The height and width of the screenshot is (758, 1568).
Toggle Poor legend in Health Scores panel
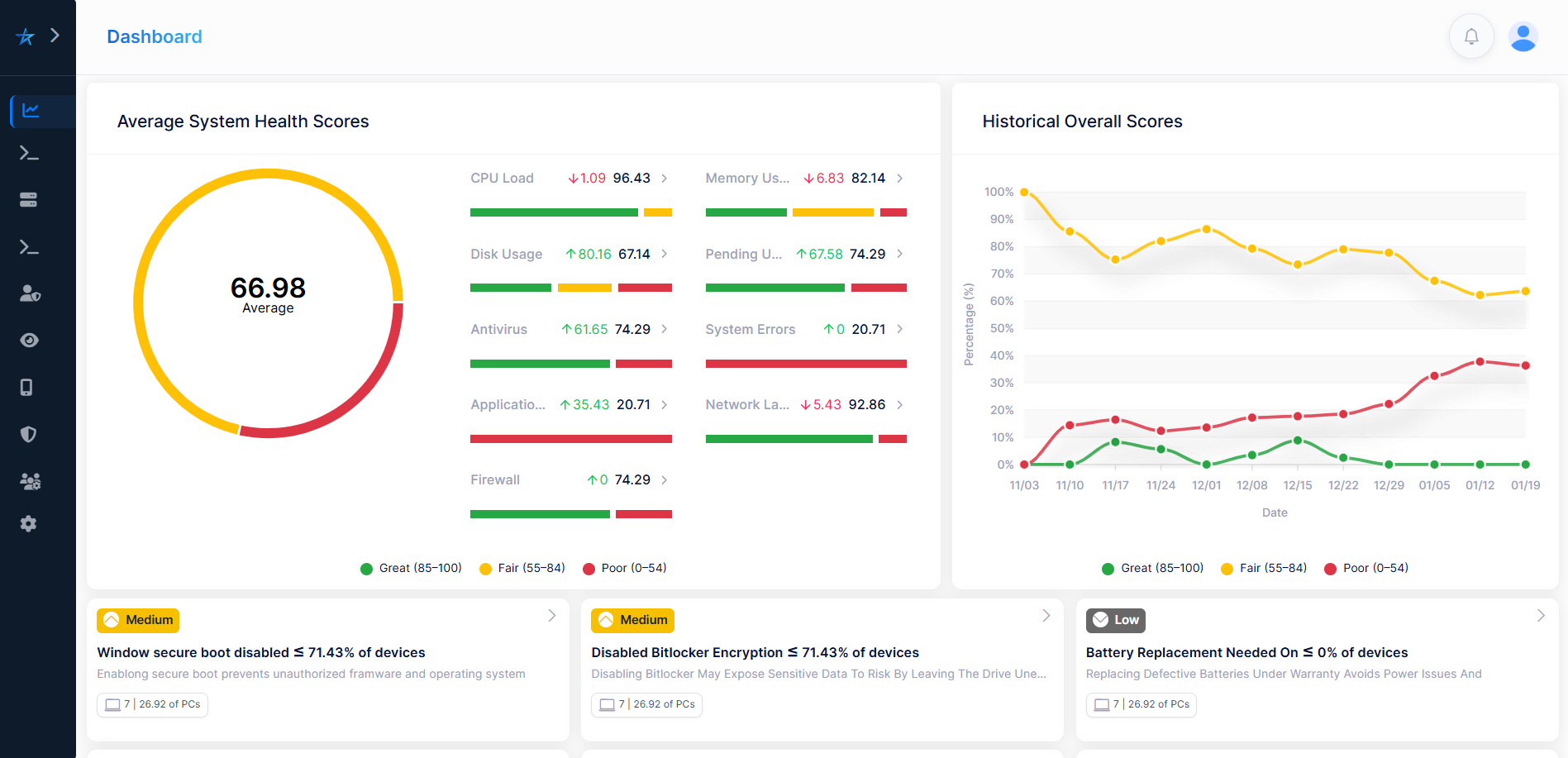pos(625,568)
